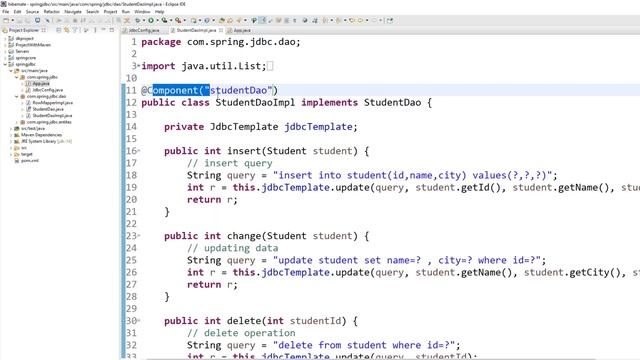Toggle the highlighted button in main toolbar
The image size is (640, 360).
tap(262, 20)
